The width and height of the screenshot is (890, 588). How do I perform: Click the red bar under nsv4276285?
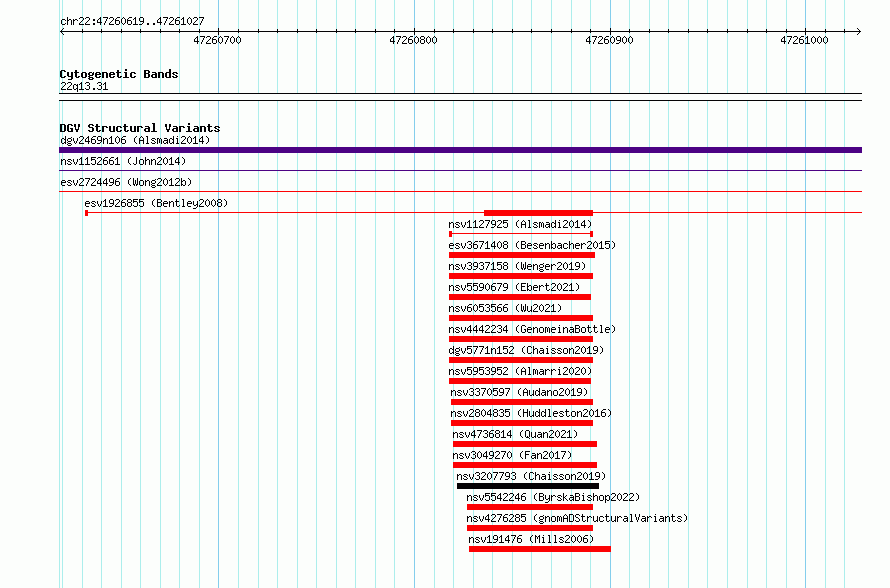(530, 528)
